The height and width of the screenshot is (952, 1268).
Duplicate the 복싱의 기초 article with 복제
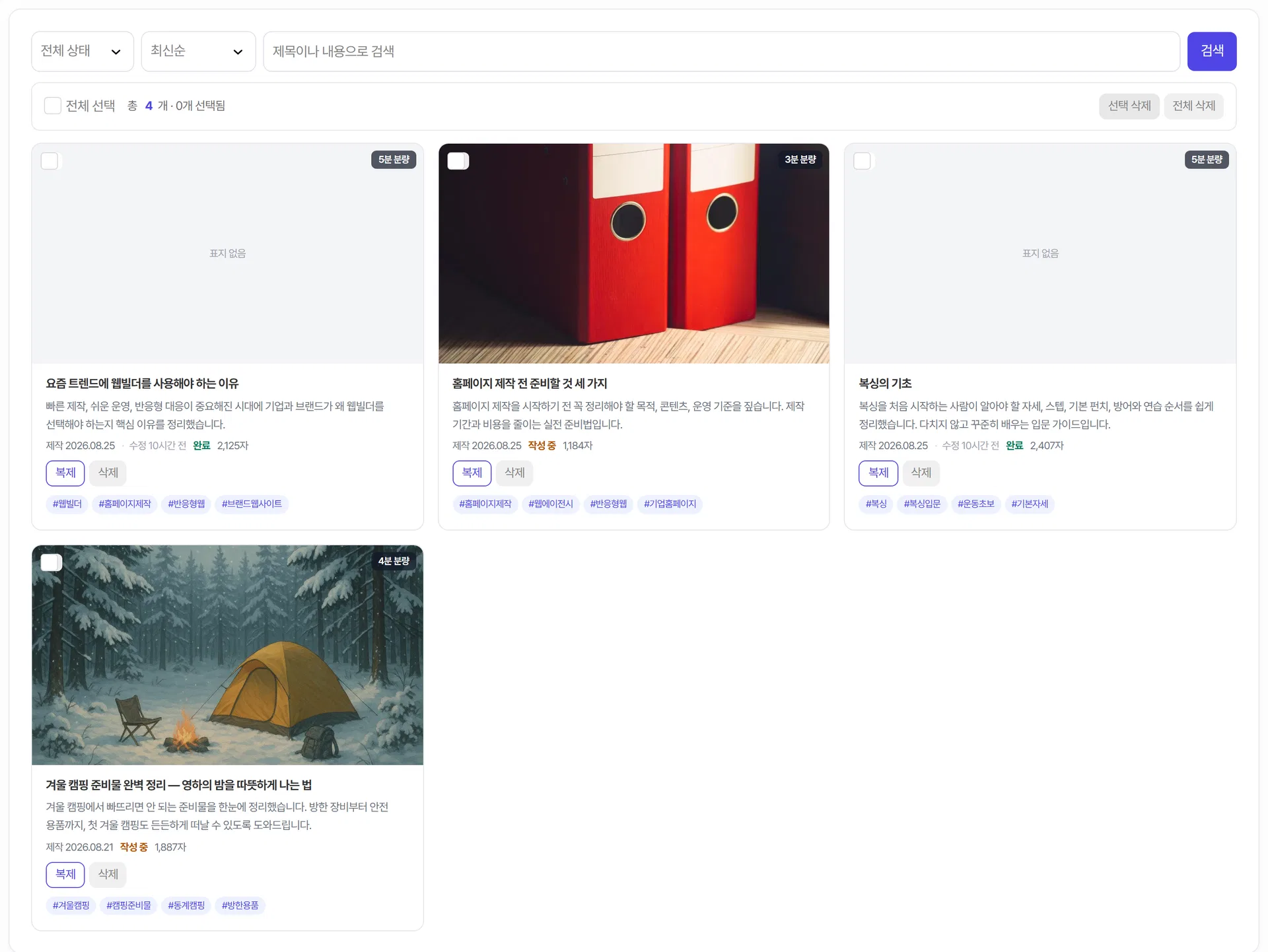(x=878, y=473)
